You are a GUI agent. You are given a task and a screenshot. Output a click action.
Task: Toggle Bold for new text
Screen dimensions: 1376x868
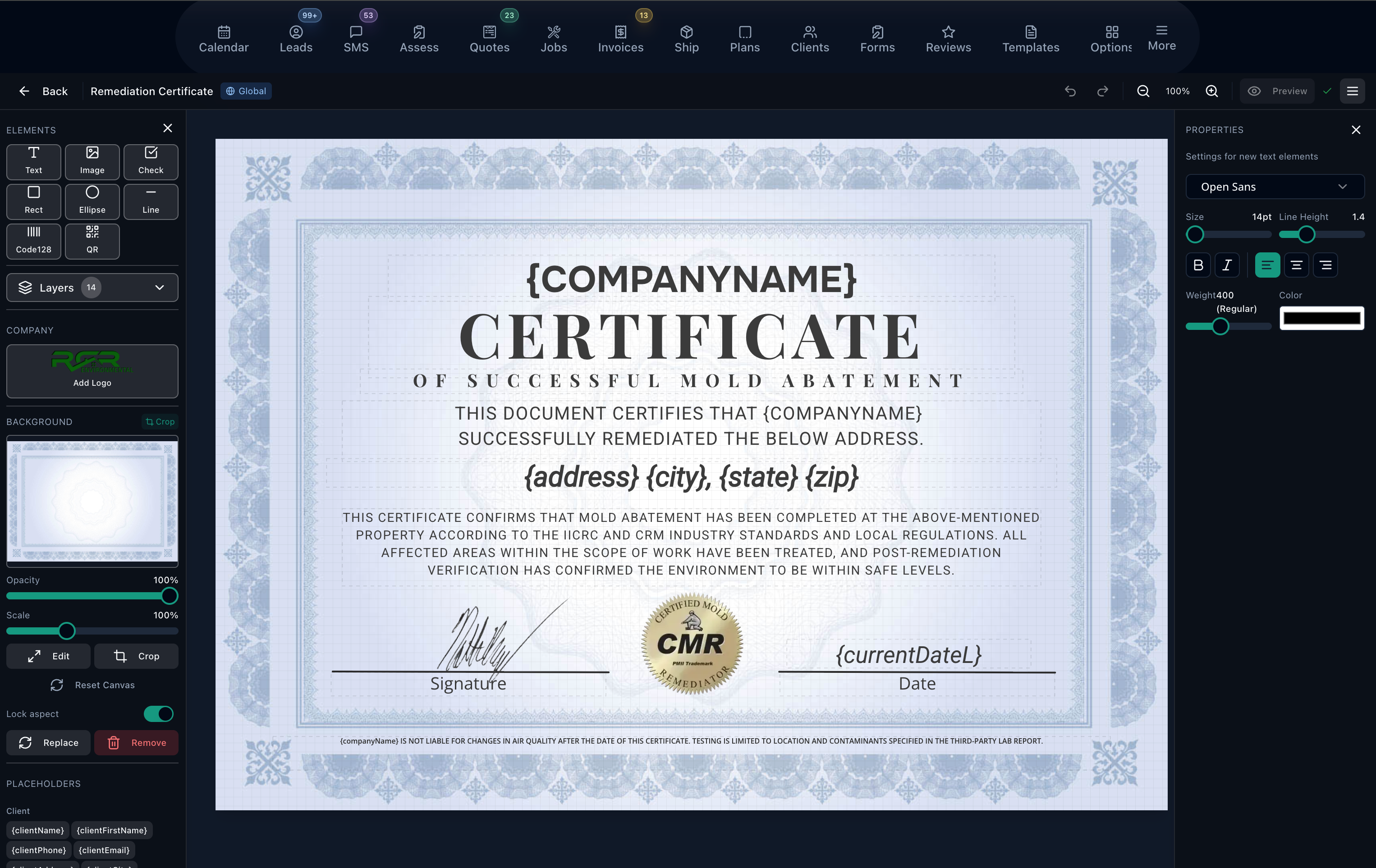coord(1198,265)
